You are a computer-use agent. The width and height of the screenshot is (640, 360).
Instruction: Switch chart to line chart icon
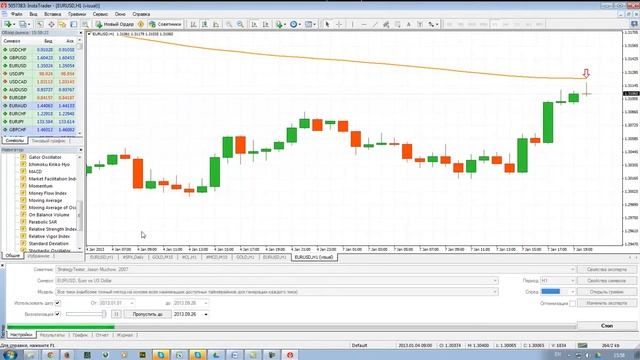(x=216, y=24)
